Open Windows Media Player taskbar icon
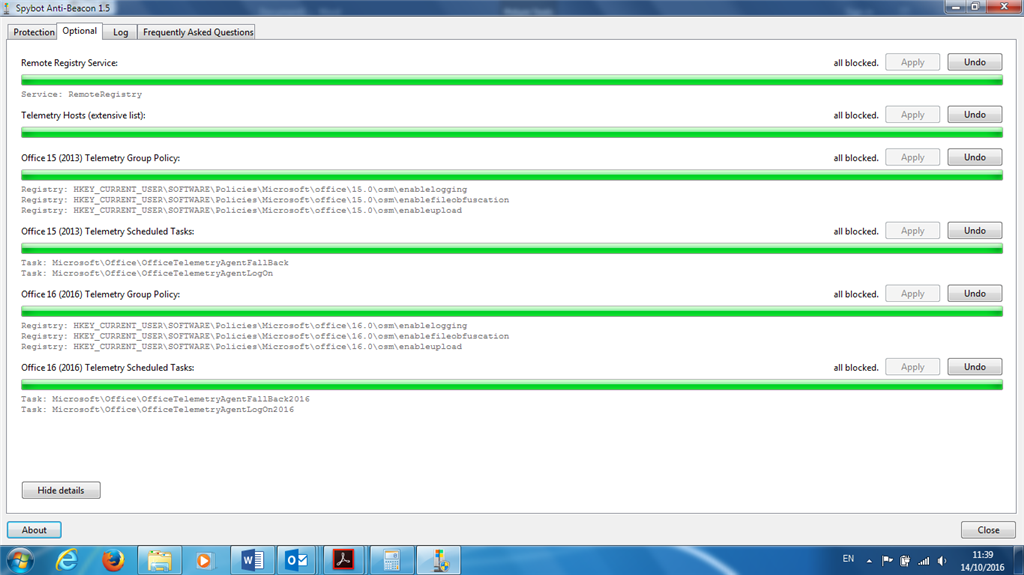Image resolution: width=1024 pixels, height=575 pixels. tap(205, 561)
